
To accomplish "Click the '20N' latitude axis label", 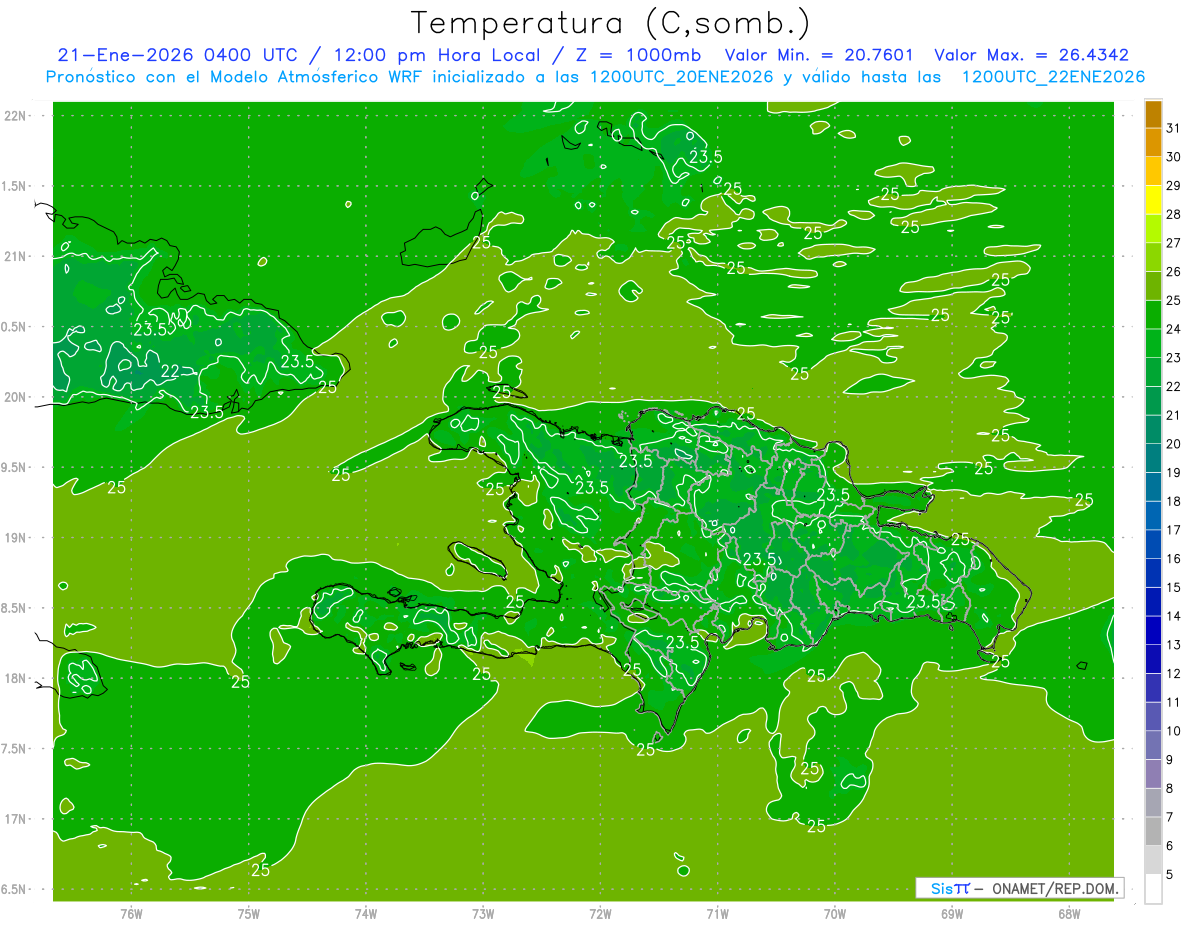I will [14, 397].
